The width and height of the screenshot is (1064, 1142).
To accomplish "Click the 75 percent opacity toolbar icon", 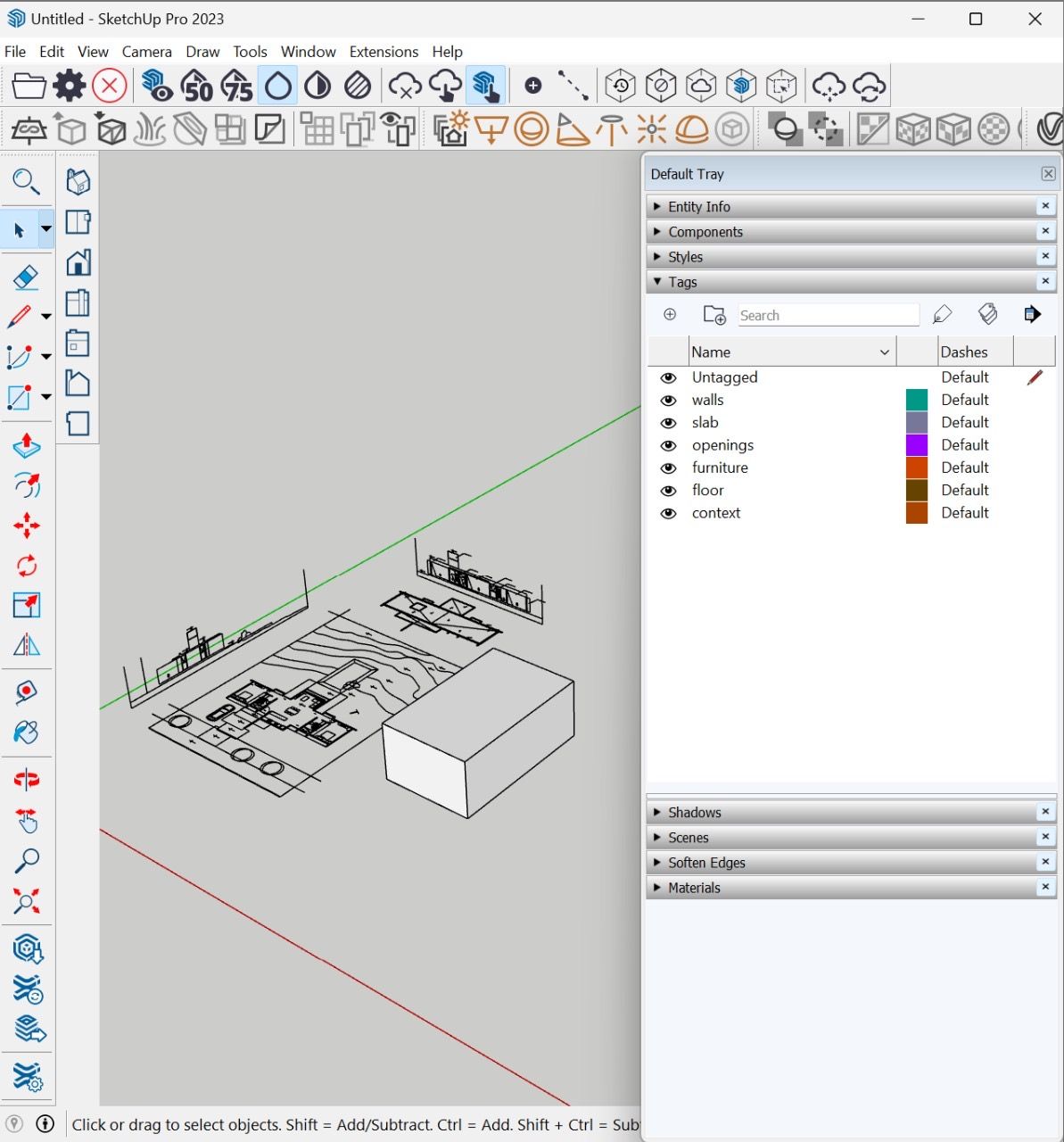I will click(236, 86).
